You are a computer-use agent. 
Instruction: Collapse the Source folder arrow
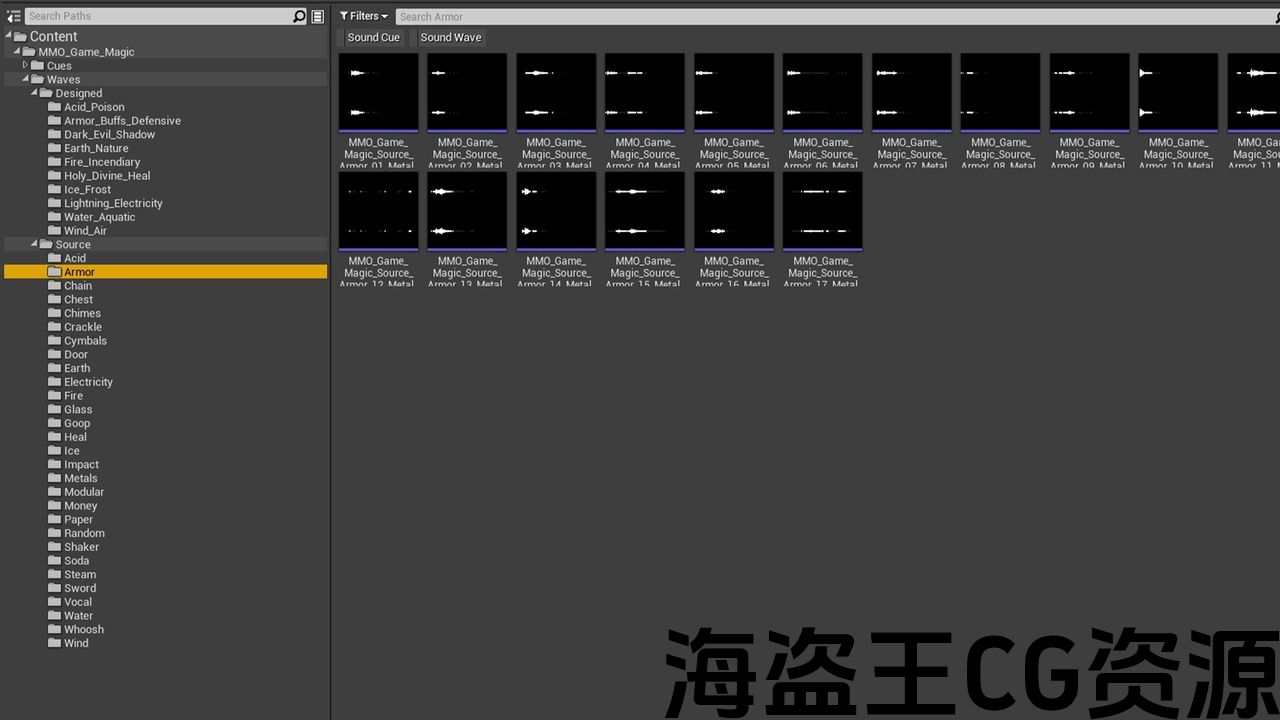pos(34,244)
